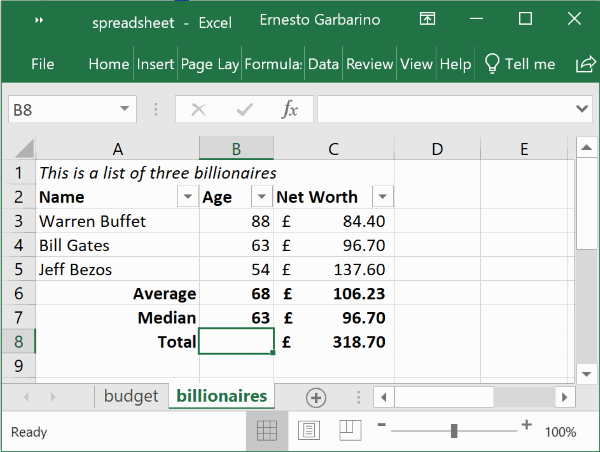The image size is (600, 452).
Task: Open Ribbon Display Options icon
Action: pyautogui.click(x=427, y=19)
